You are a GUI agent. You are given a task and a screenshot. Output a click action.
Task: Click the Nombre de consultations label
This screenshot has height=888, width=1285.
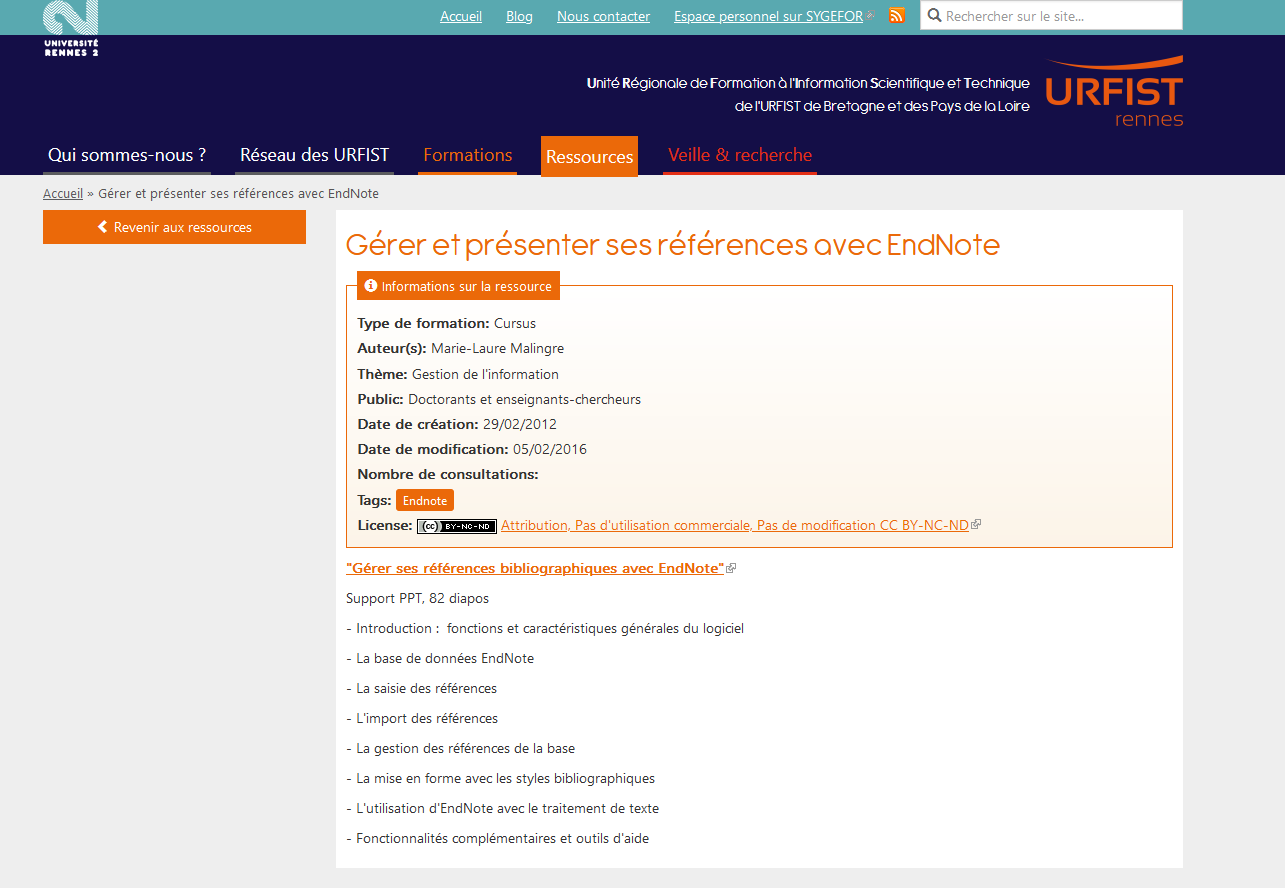(448, 475)
